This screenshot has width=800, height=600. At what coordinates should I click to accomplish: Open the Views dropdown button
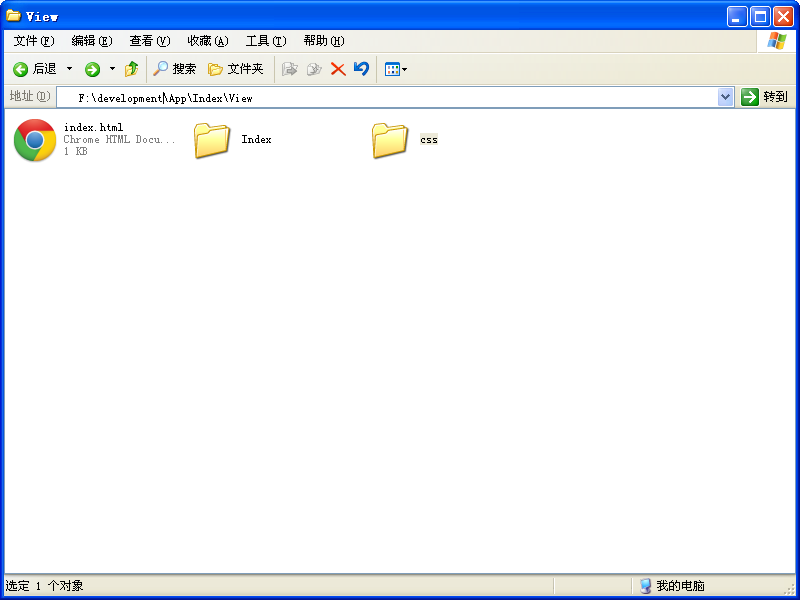click(x=395, y=69)
